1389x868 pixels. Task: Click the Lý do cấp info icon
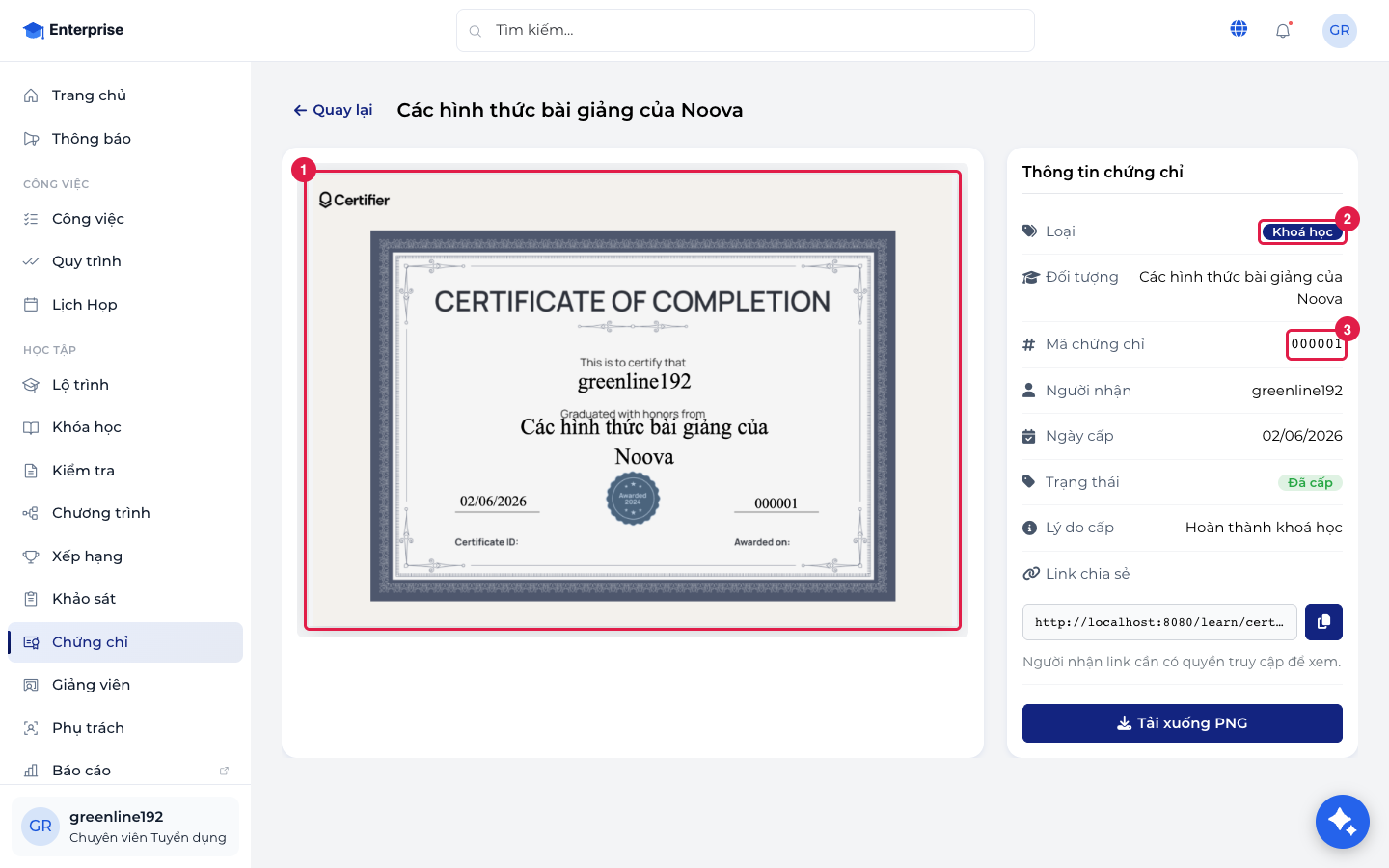1029,528
